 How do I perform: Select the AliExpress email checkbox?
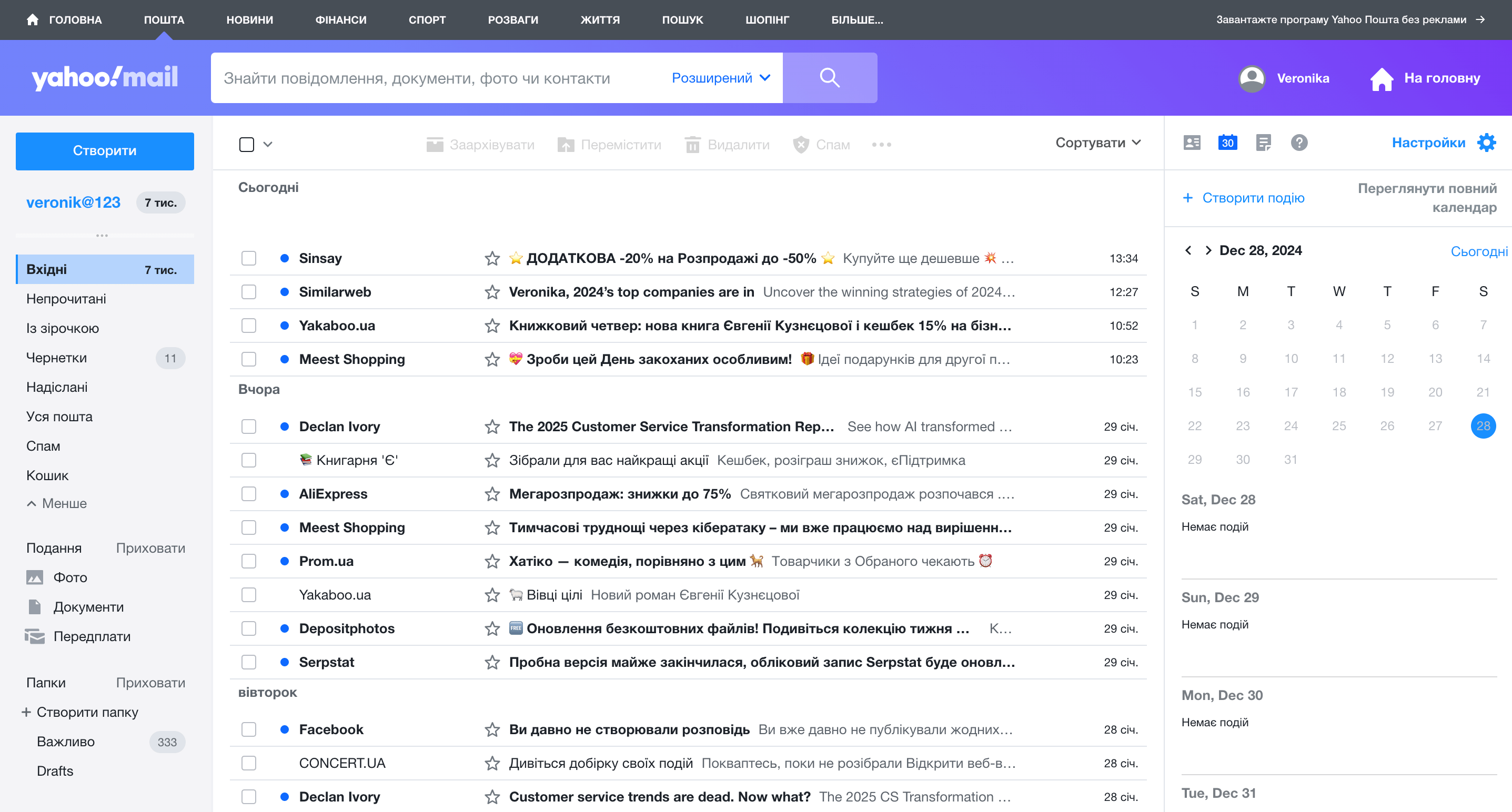point(249,494)
